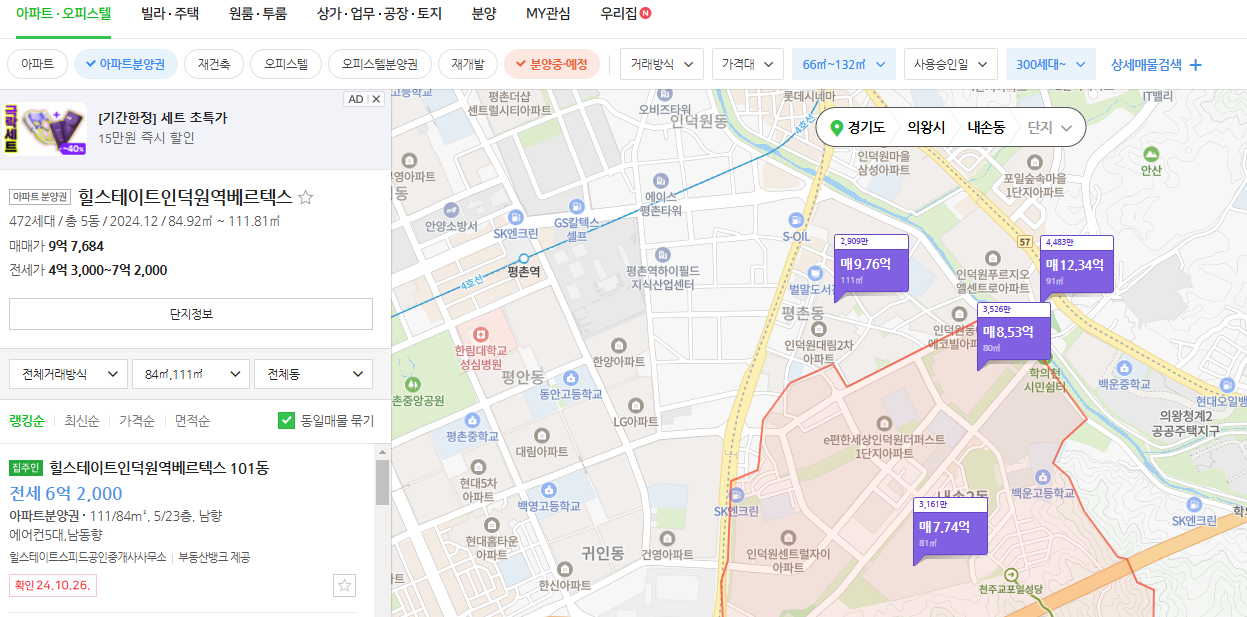This screenshot has height=617, width=1247.
Task: Click the green location pin beside 경기도
Action: click(837, 128)
